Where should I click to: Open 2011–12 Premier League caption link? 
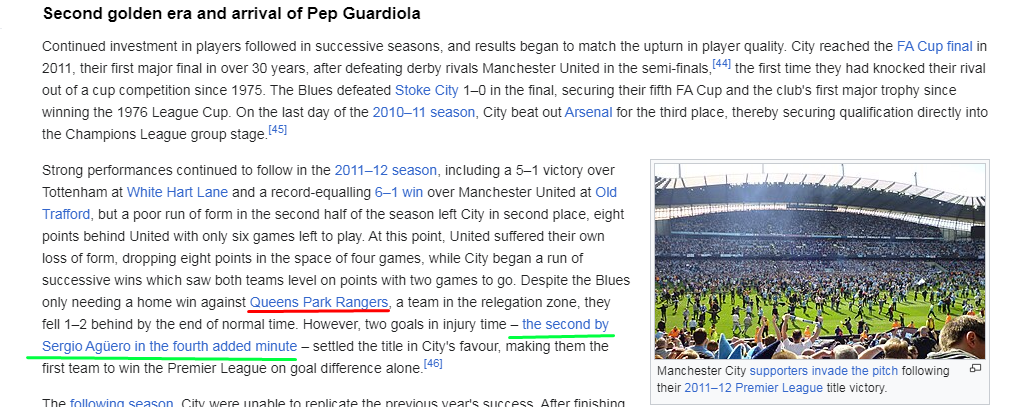(753, 388)
